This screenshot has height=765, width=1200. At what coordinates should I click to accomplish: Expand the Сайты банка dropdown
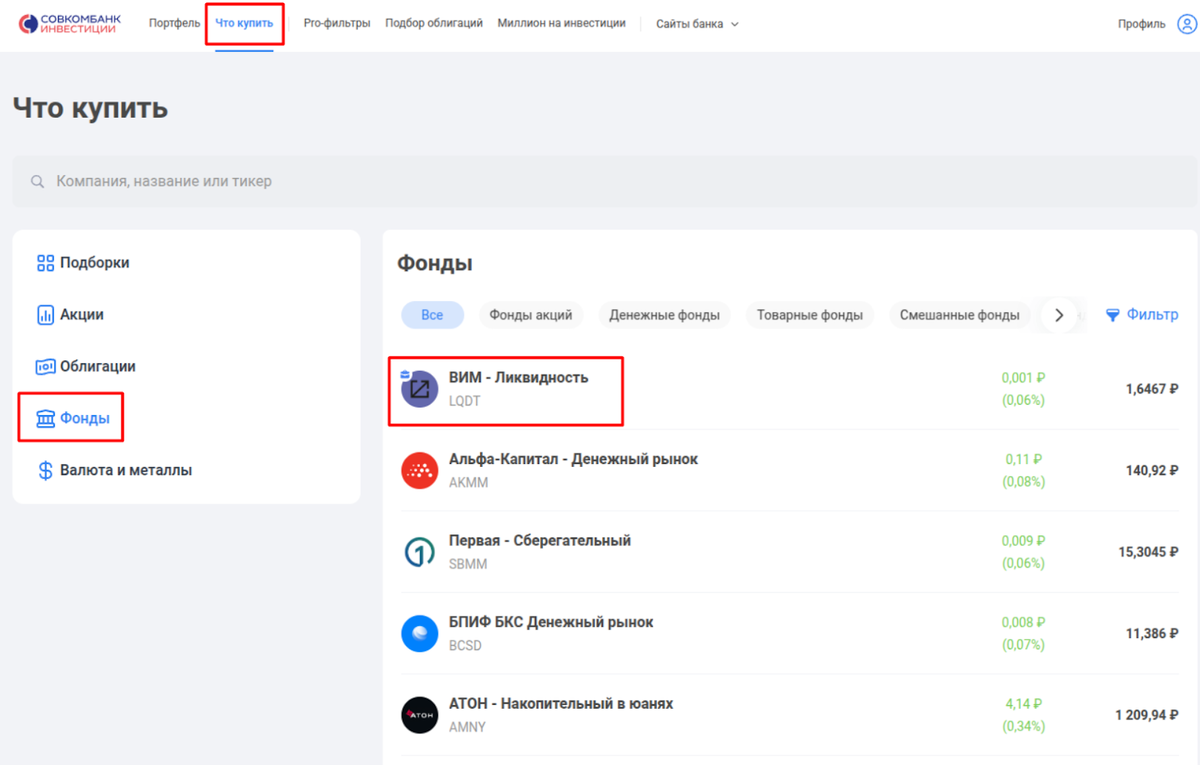tap(697, 24)
